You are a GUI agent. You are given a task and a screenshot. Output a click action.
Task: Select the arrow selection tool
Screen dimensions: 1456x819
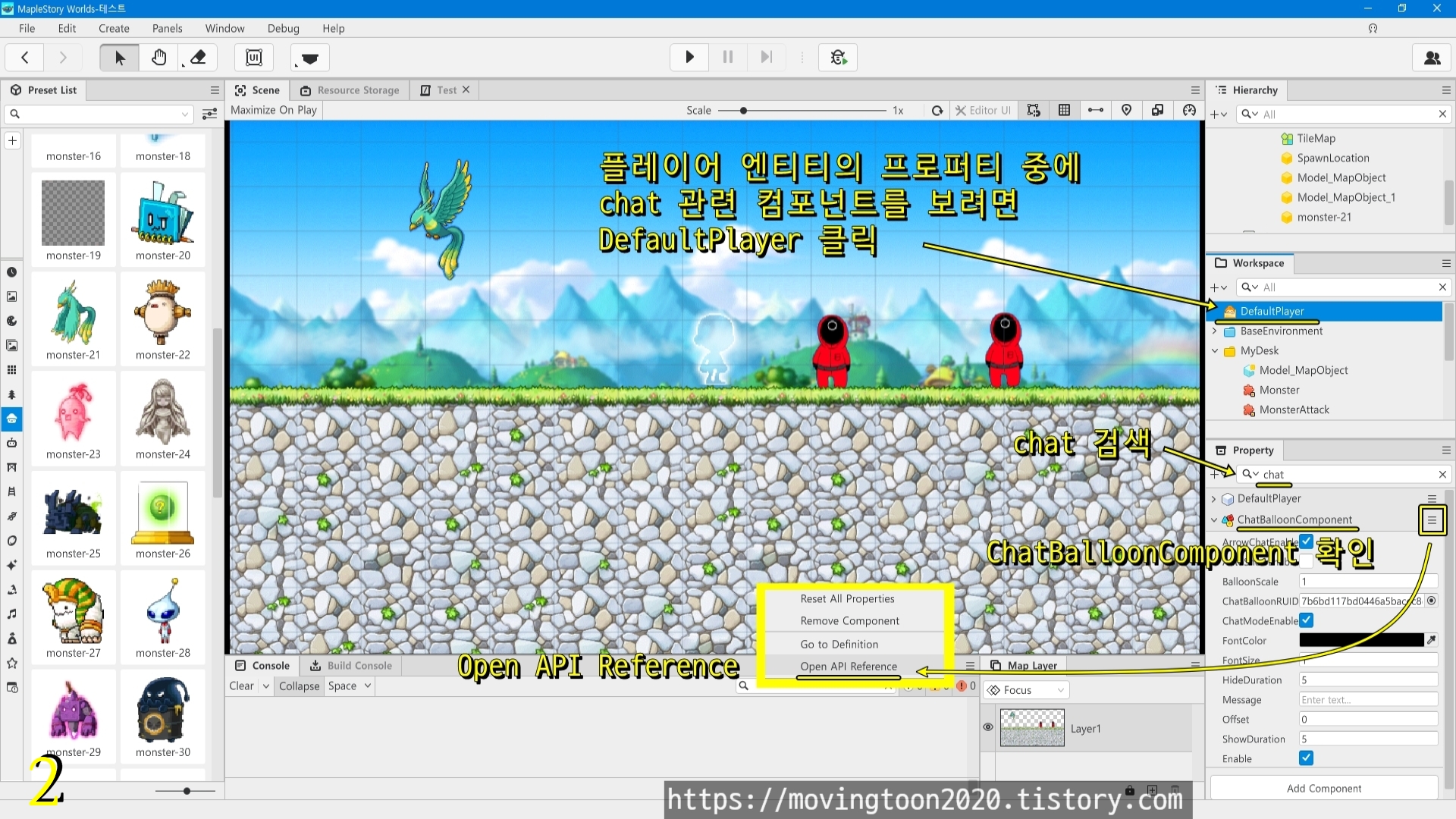(x=119, y=58)
